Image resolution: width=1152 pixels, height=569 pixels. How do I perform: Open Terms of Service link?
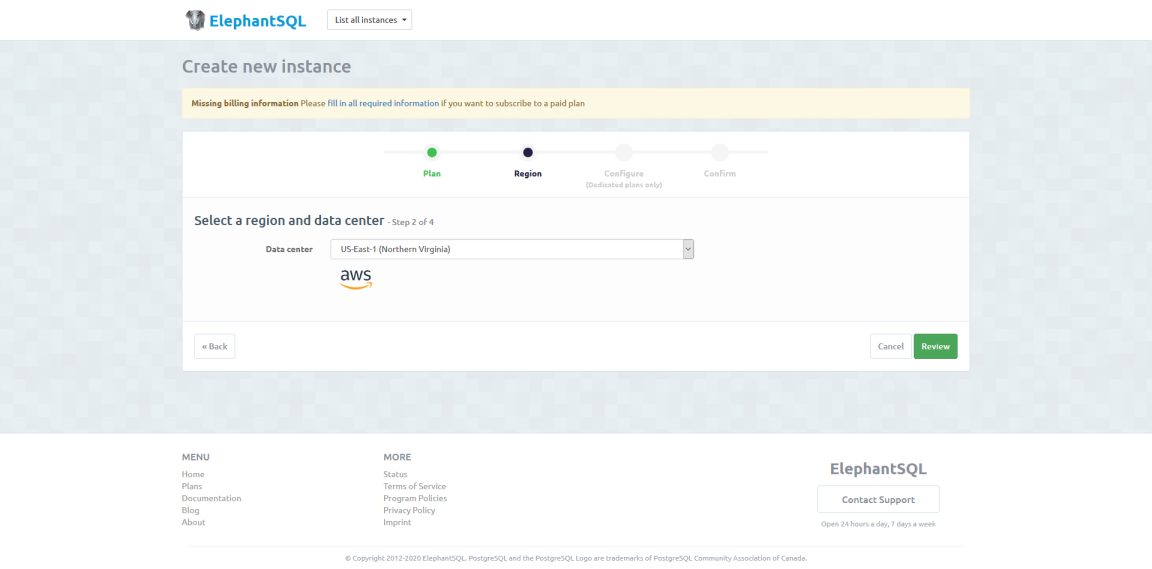click(x=414, y=486)
